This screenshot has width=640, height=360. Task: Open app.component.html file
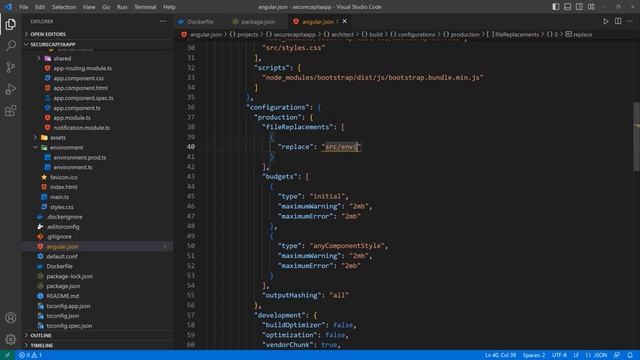81,88
